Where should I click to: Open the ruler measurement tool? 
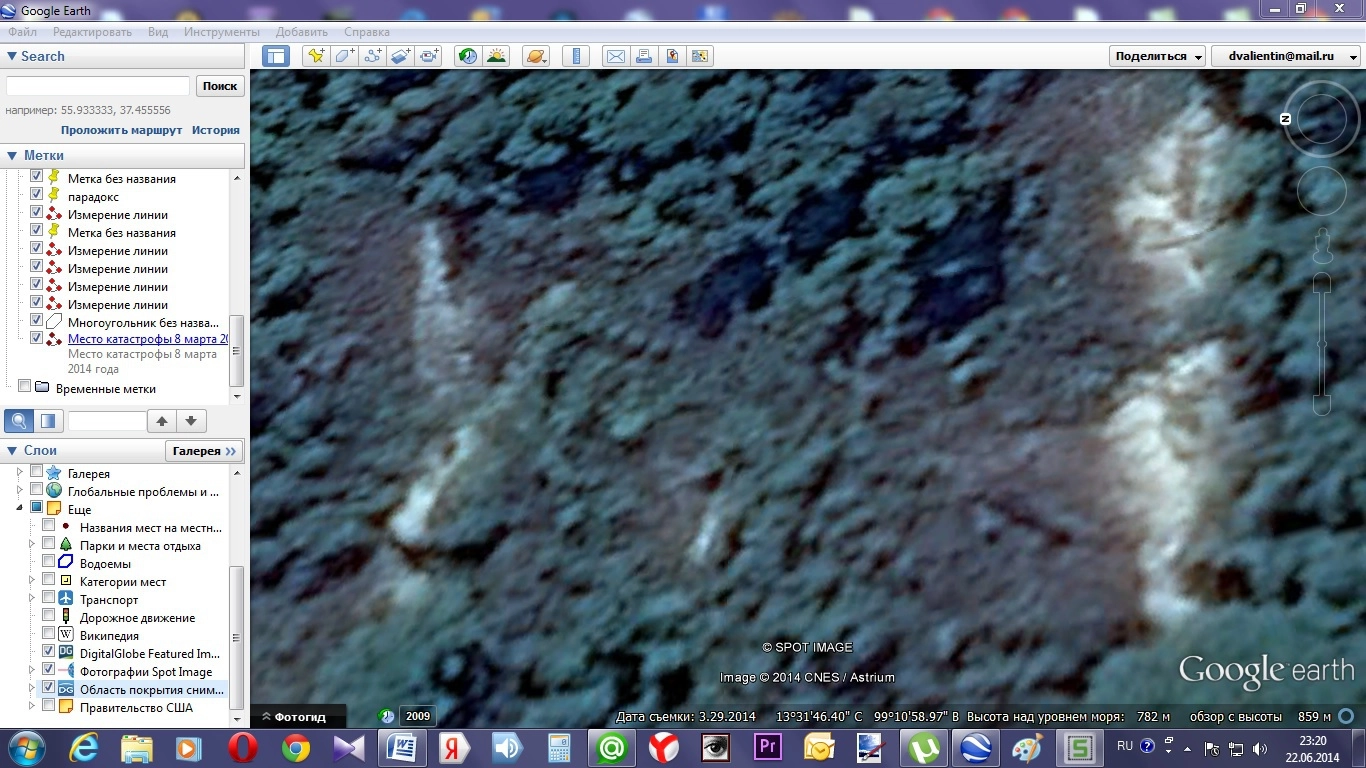point(576,56)
